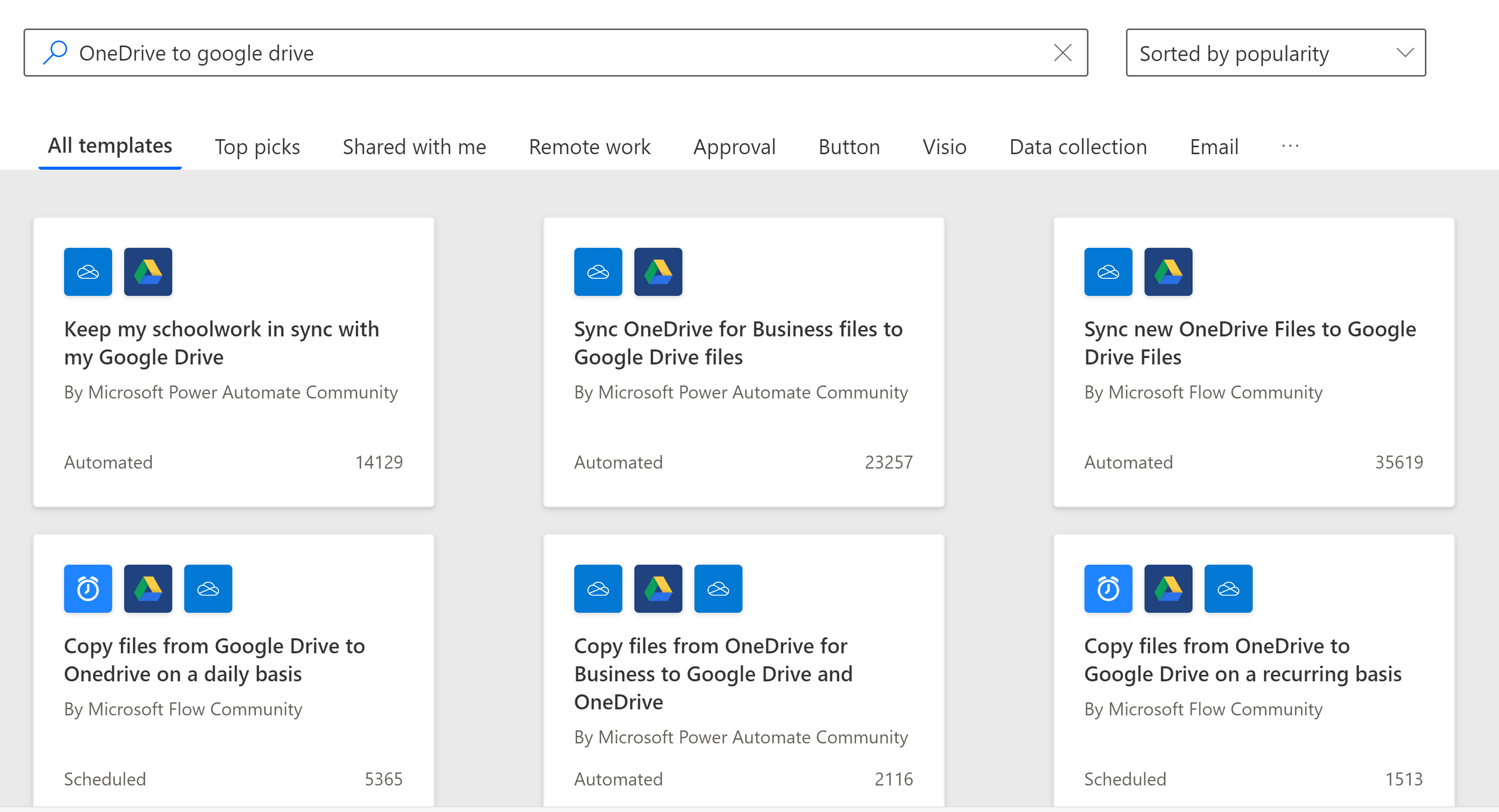Click the Google Drive icon on the schoolwork sync template
The width and height of the screenshot is (1499, 812).
tap(148, 272)
